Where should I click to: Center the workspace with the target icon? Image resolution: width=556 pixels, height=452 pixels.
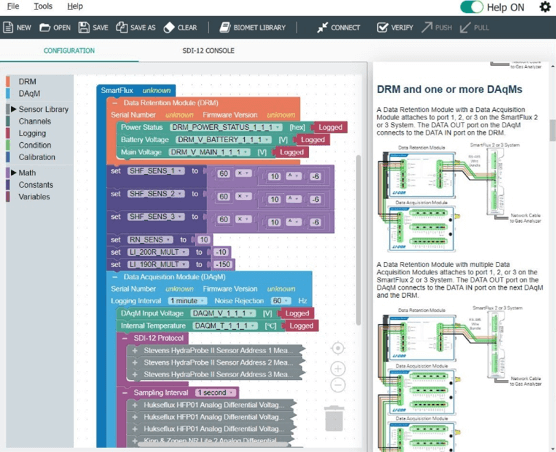click(x=338, y=348)
